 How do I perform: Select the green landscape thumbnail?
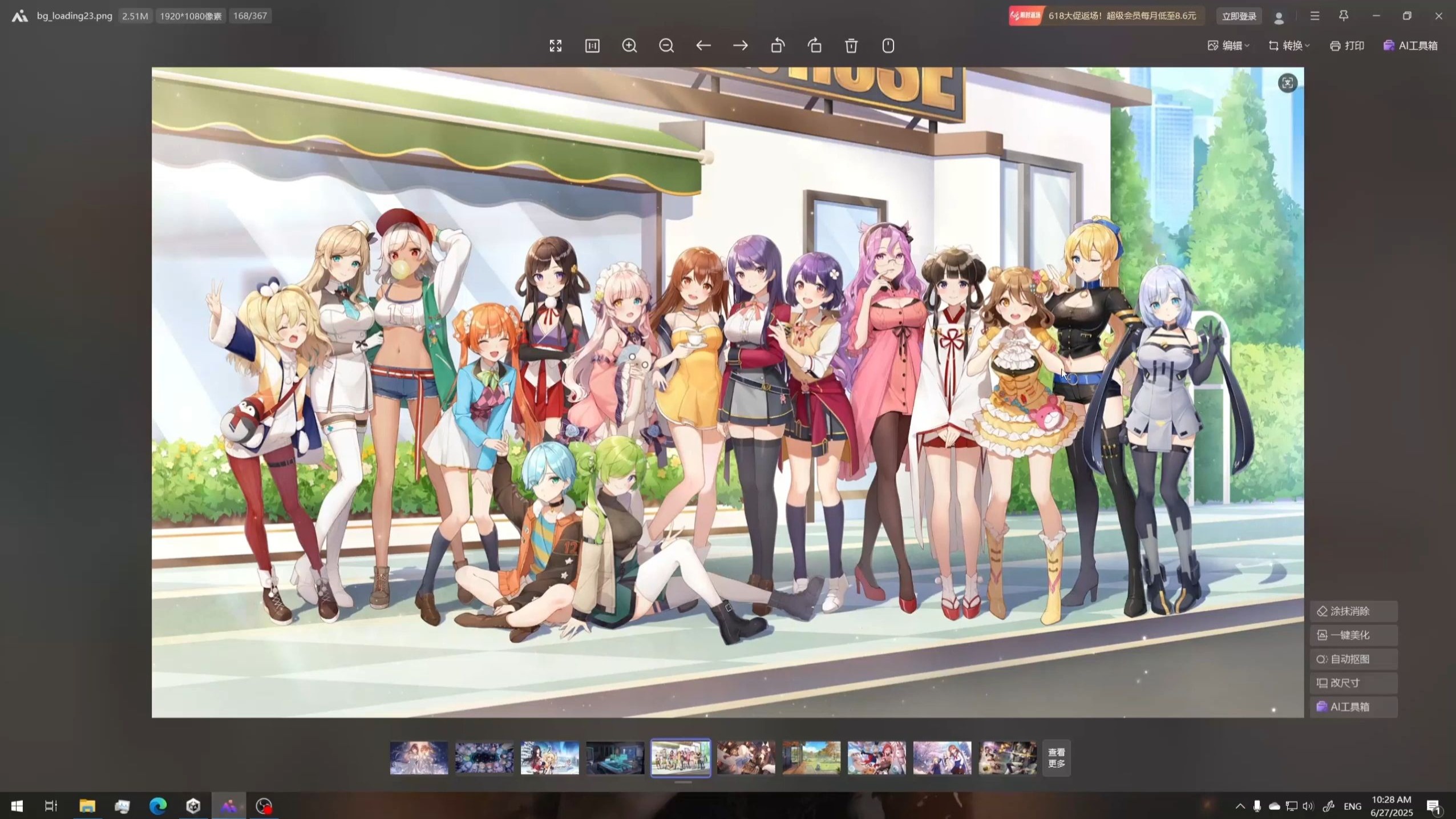click(811, 758)
